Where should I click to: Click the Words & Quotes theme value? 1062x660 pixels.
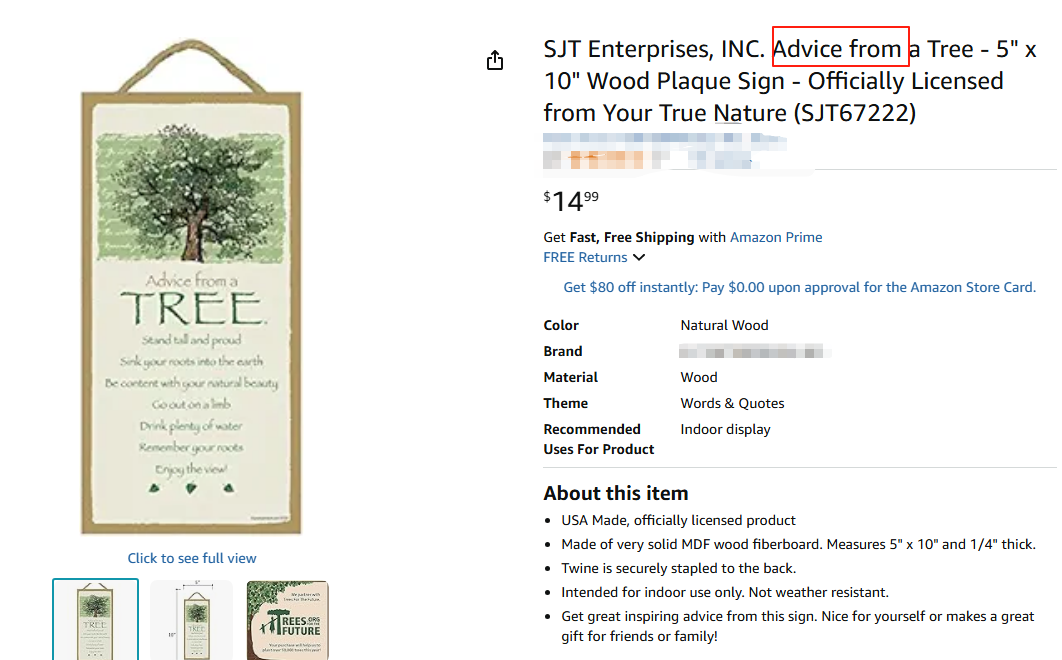(732, 403)
